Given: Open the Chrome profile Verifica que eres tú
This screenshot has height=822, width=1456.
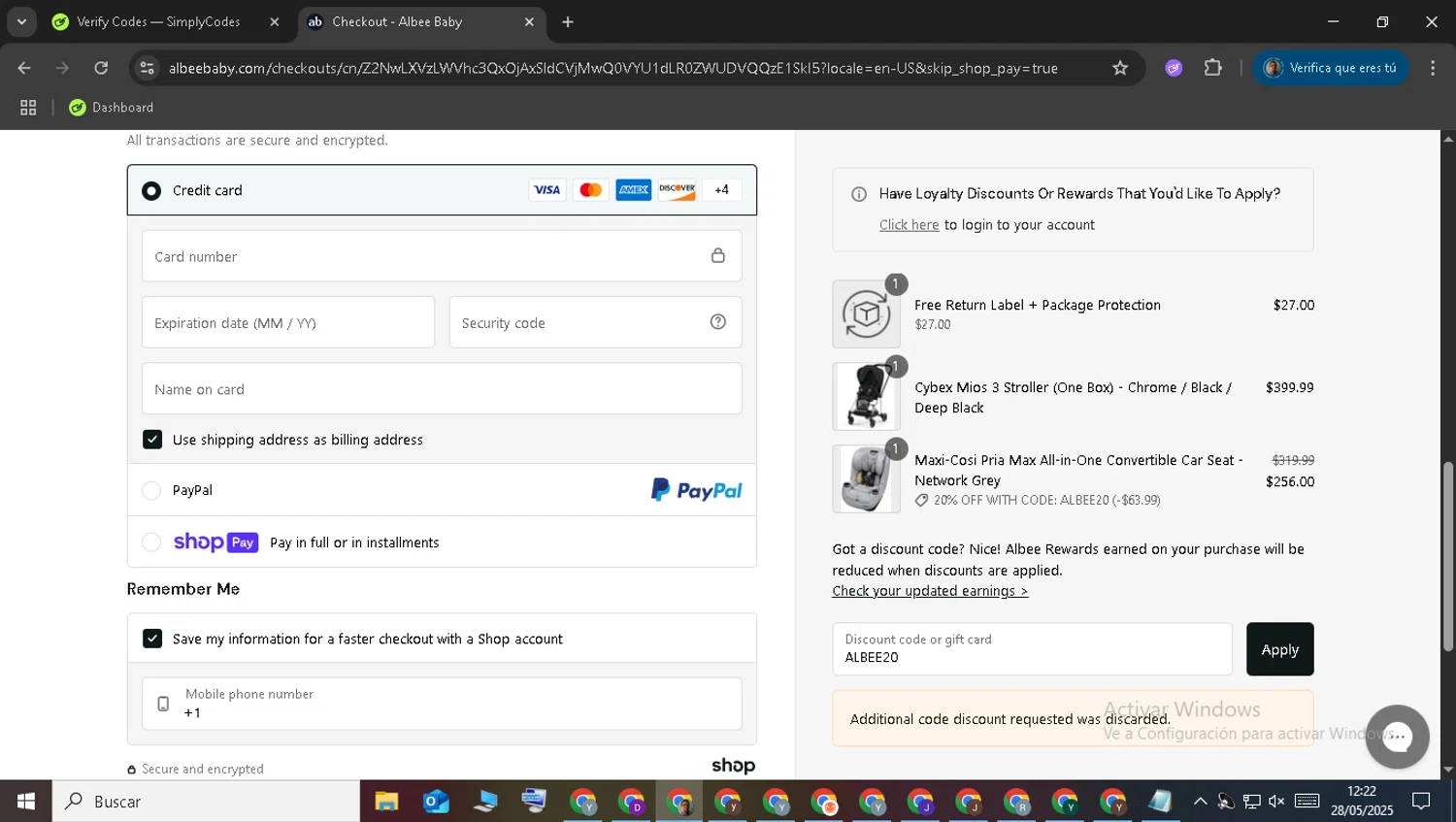Looking at the screenshot, I should click(1331, 68).
